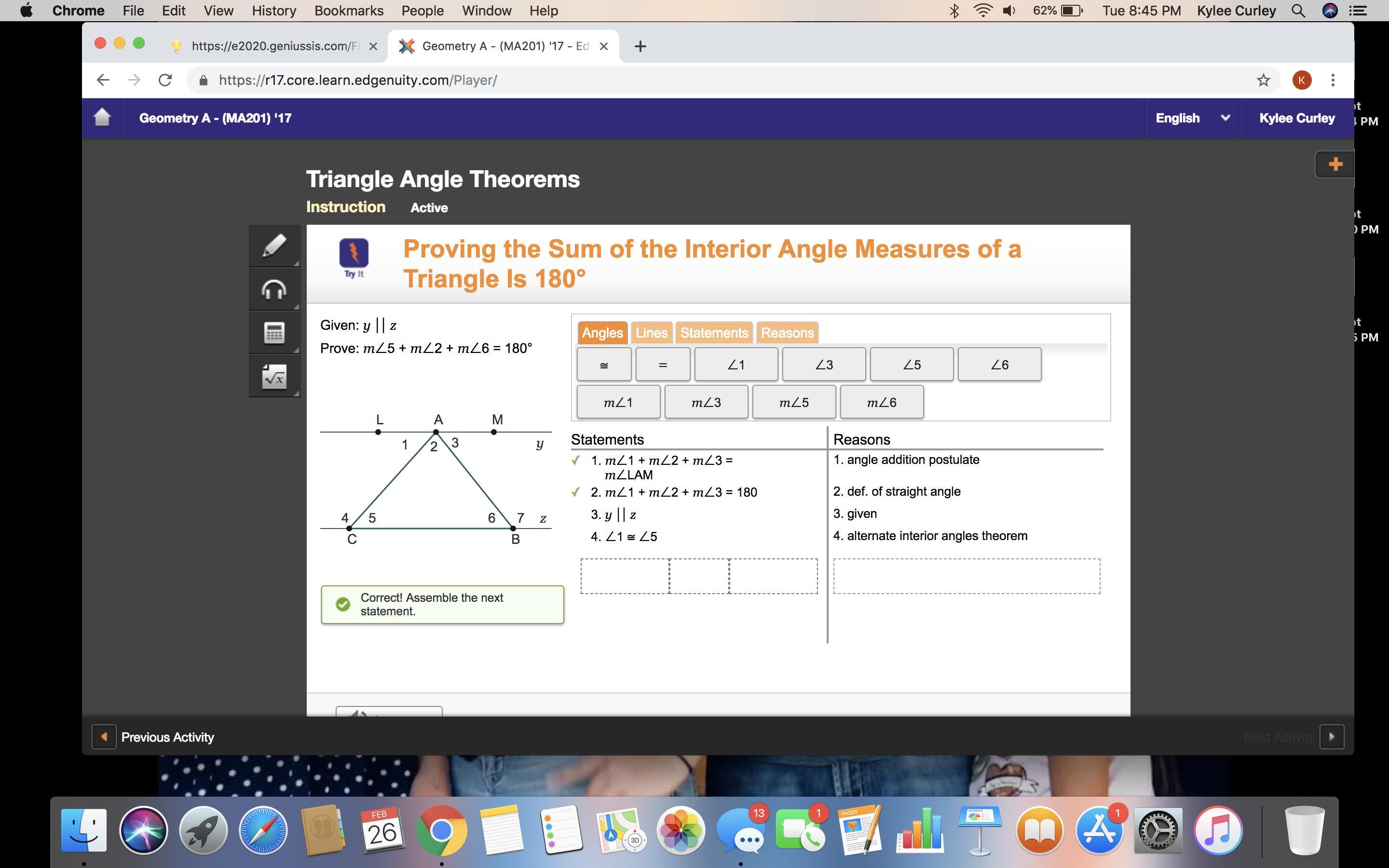
Task: Expand the English language dropdown
Action: click(x=1192, y=118)
